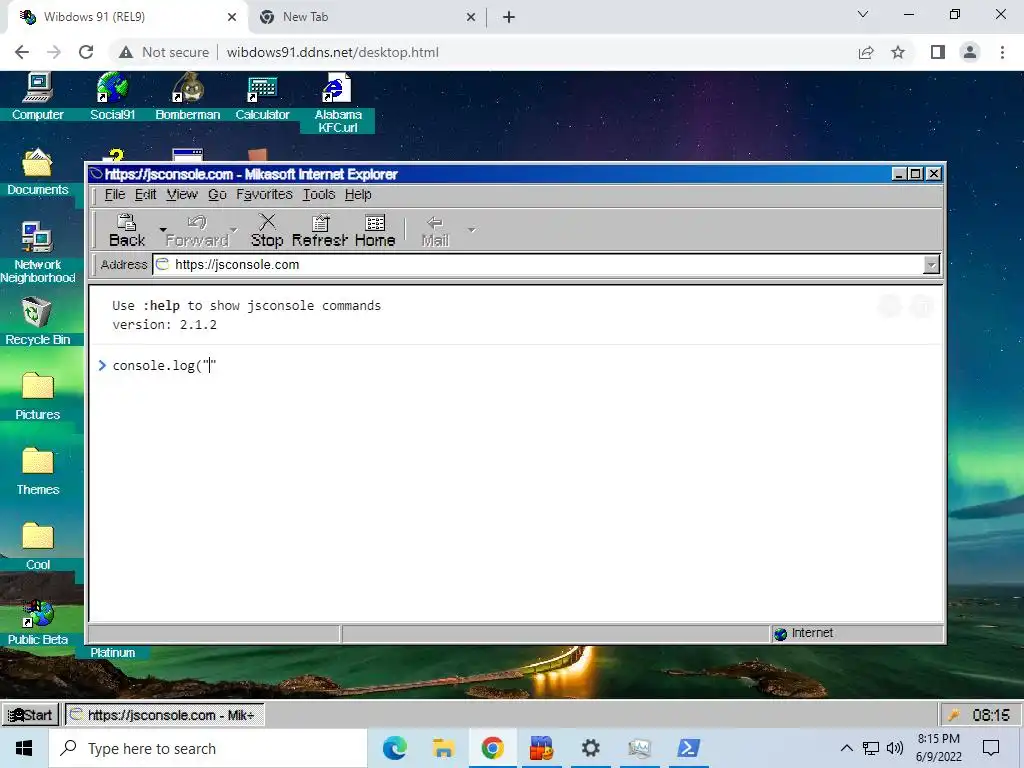
Task: Share this page from Chrome
Action: click(866, 52)
